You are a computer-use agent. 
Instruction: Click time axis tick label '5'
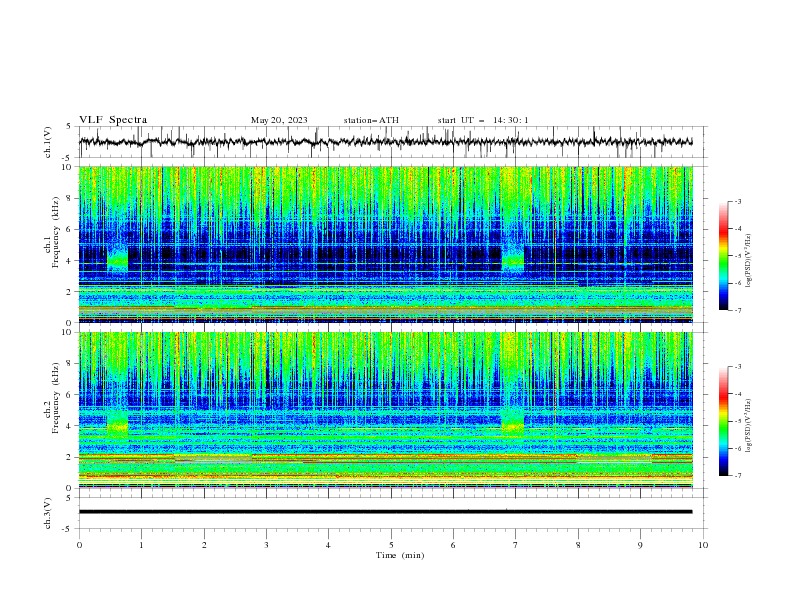[x=391, y=545]
